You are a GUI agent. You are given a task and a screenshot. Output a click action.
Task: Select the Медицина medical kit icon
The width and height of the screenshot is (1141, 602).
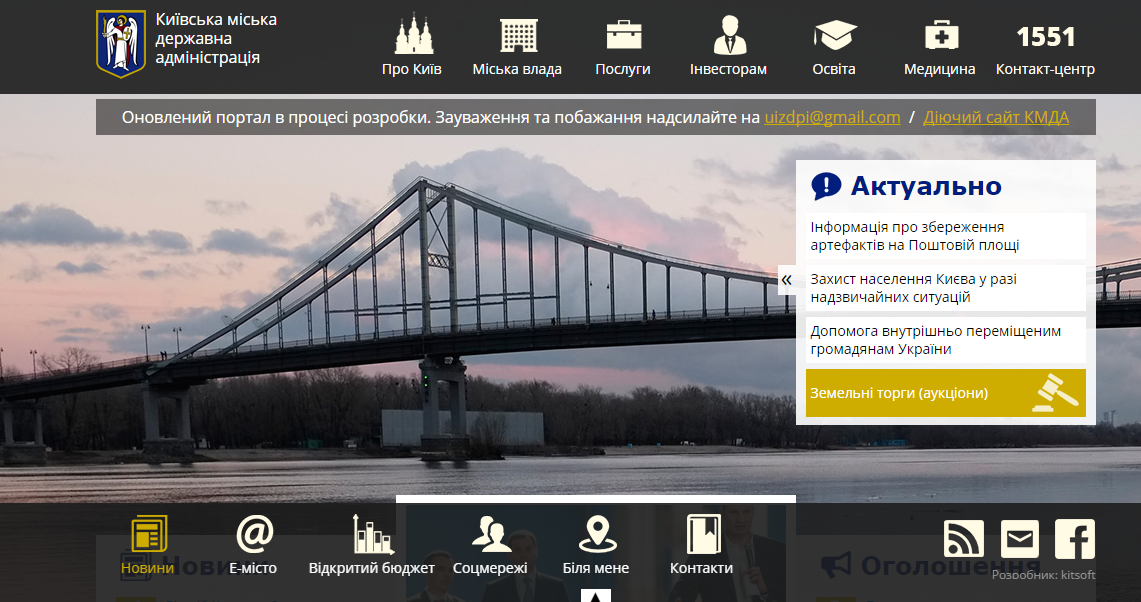pyautogui.click(x=940, y=35)
